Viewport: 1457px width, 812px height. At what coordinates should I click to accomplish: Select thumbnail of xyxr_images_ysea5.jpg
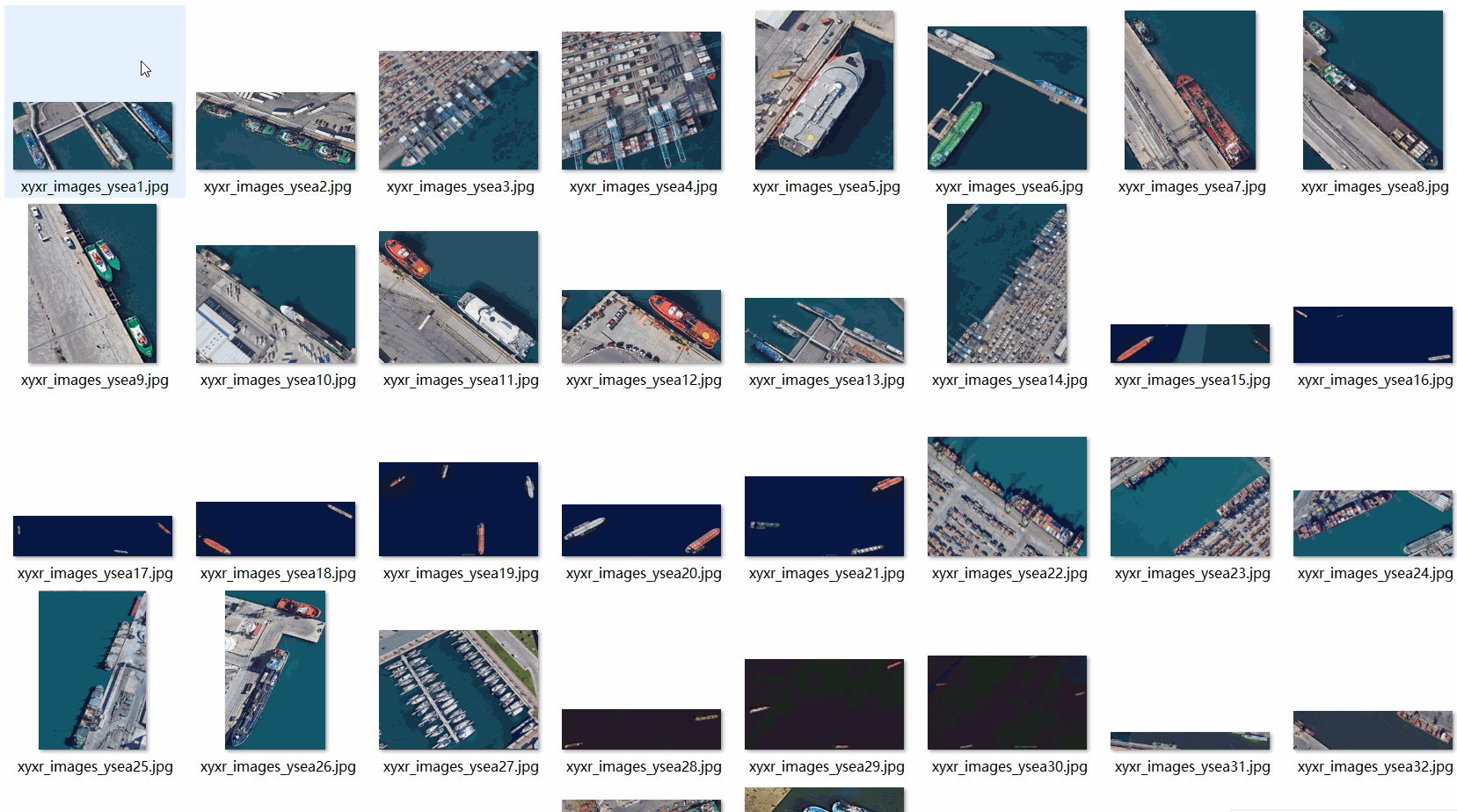[824, 91]
